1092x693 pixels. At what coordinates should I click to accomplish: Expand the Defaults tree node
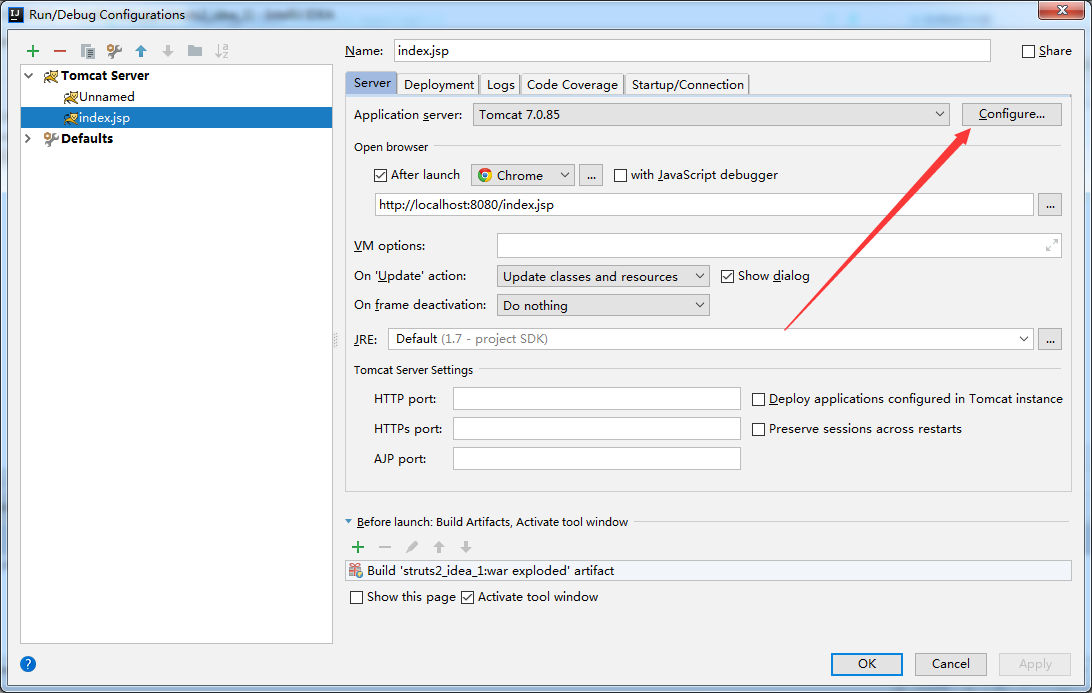point(29,139)
